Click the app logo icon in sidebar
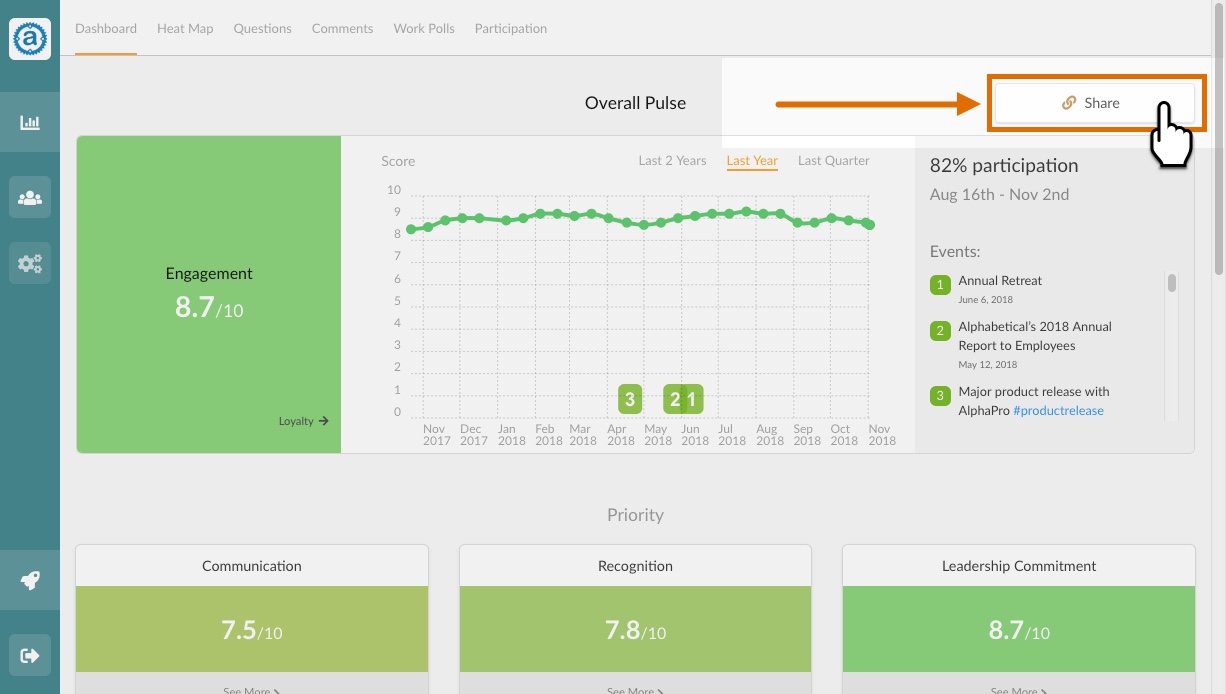 pos(30,39)
